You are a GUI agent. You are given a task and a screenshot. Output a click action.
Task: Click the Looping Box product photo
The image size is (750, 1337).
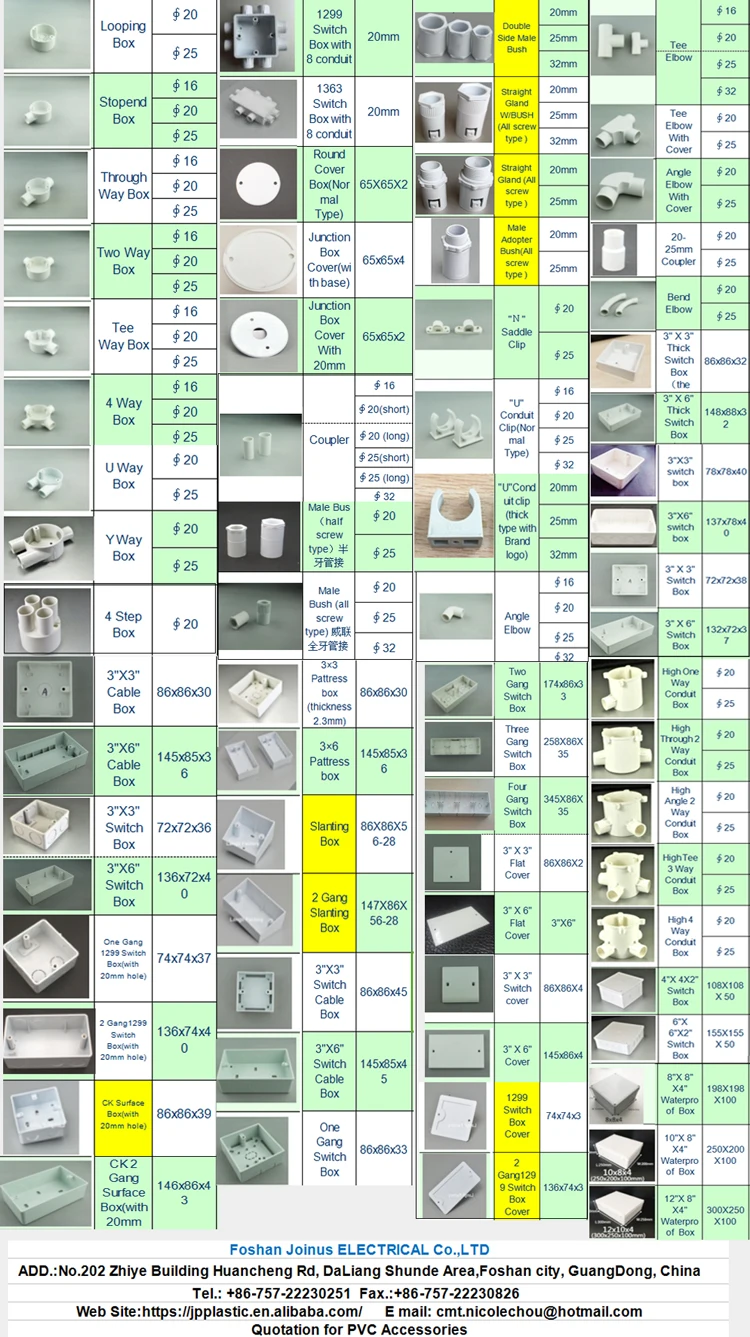(47, 35)
